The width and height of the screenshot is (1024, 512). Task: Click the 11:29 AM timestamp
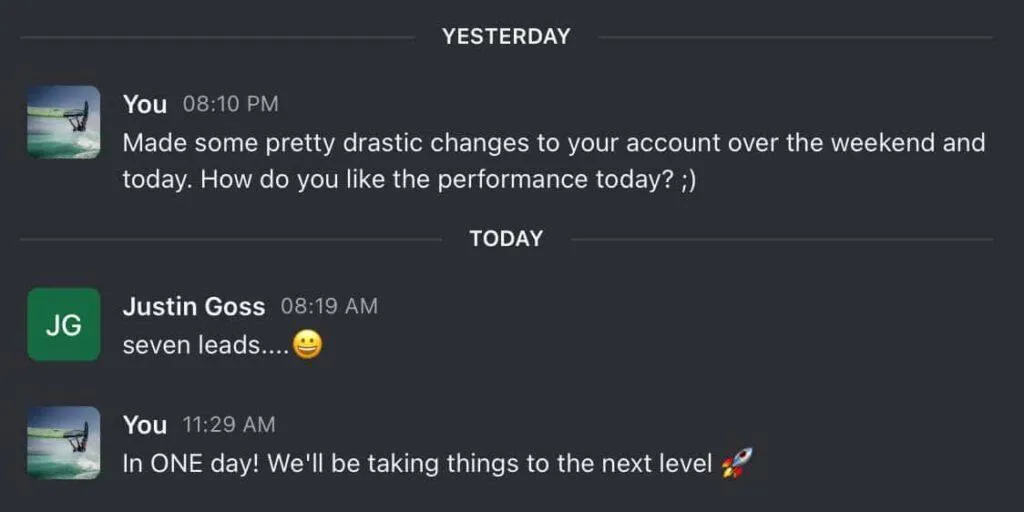tap(229, 425)
